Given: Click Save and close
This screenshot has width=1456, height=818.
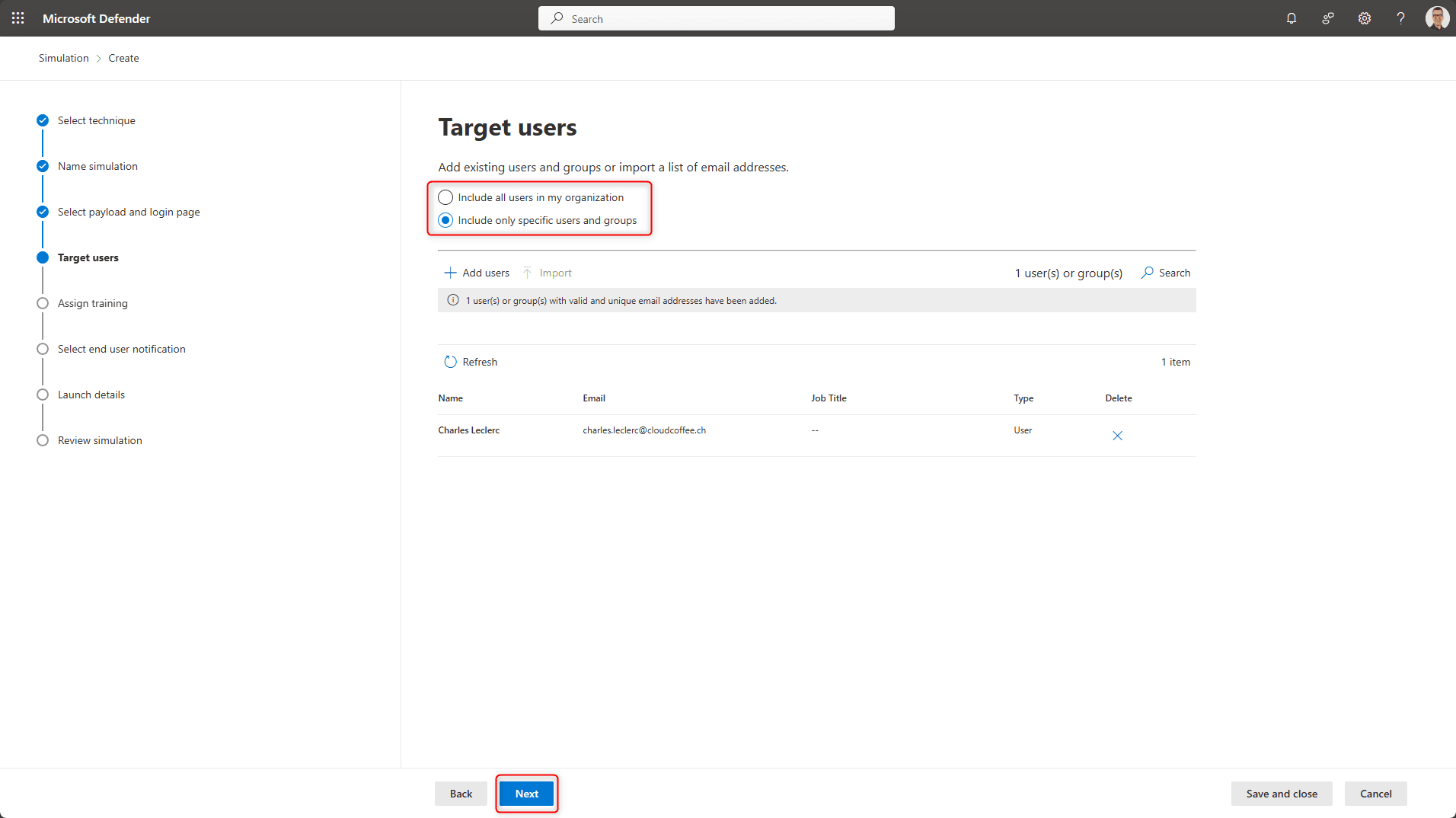Looking at the screenshot, I should (1281, 793).
